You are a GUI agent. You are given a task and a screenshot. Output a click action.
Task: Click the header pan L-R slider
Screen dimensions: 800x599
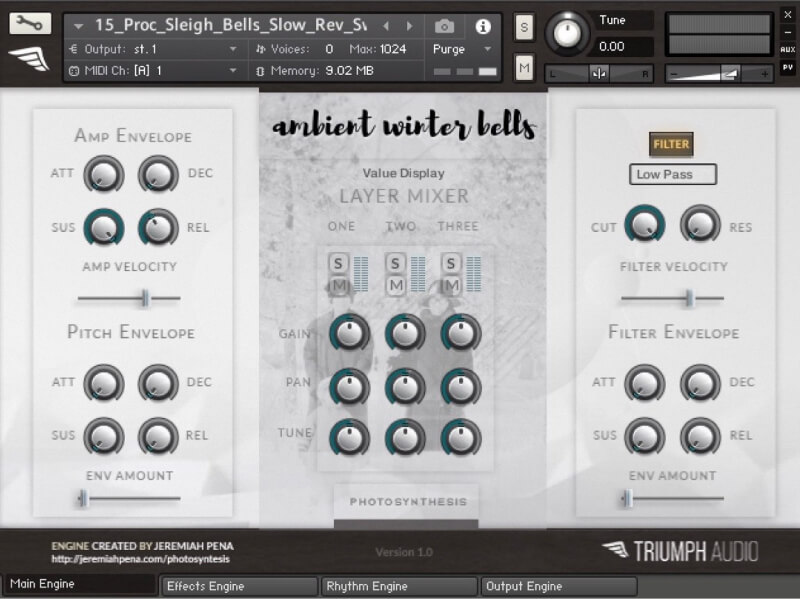point(599,74)
